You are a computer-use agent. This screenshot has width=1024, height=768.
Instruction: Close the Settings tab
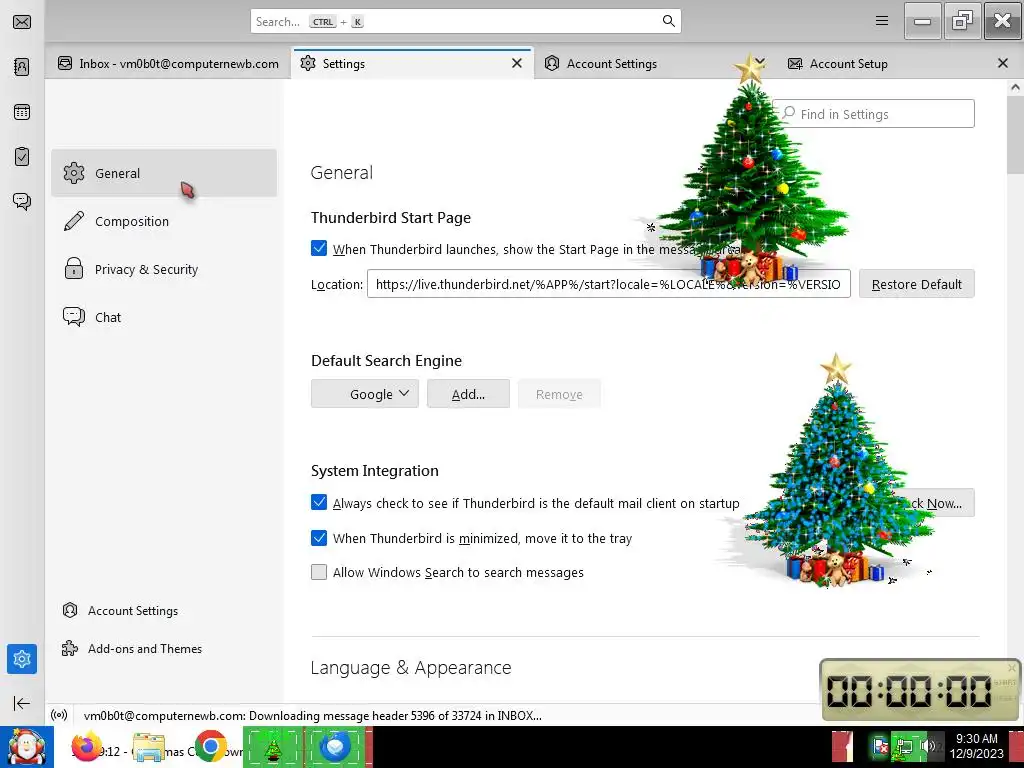tap(517, 63)
